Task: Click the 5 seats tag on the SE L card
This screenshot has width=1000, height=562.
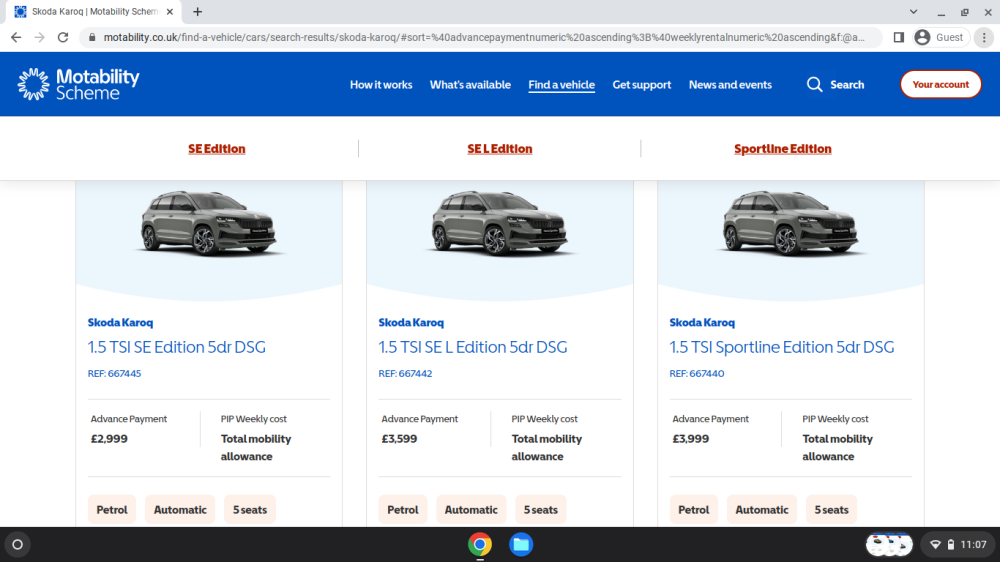Action: pos(541,510)
